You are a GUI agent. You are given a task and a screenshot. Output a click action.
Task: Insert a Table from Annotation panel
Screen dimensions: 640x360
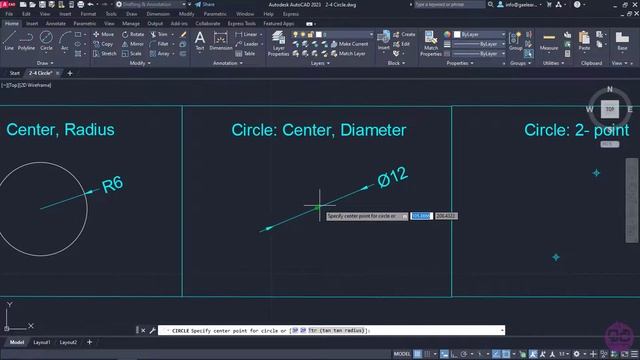coord(245,53)
